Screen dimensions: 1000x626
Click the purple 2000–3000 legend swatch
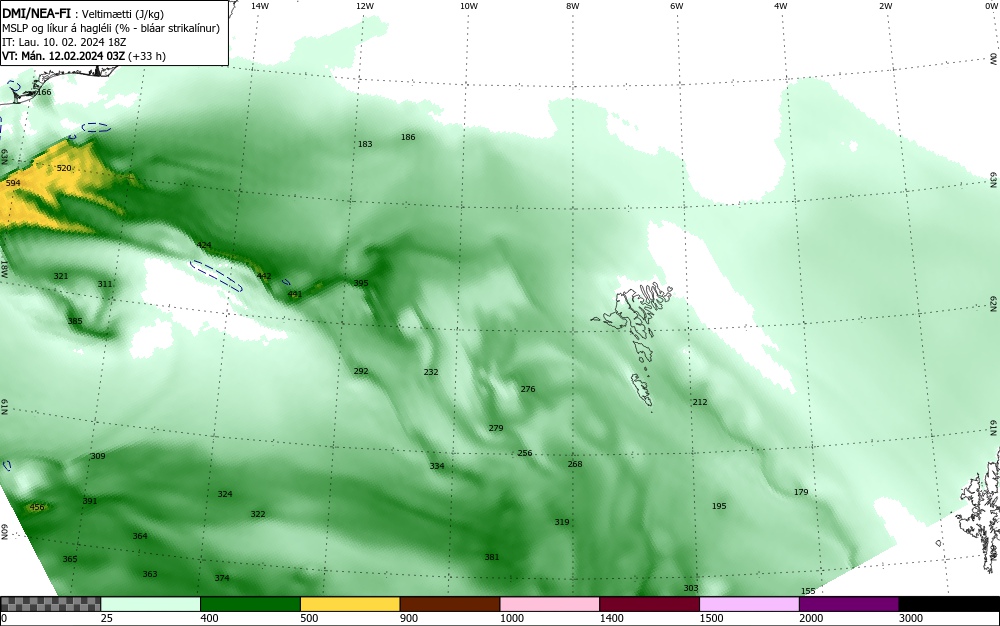coord(849,604)
